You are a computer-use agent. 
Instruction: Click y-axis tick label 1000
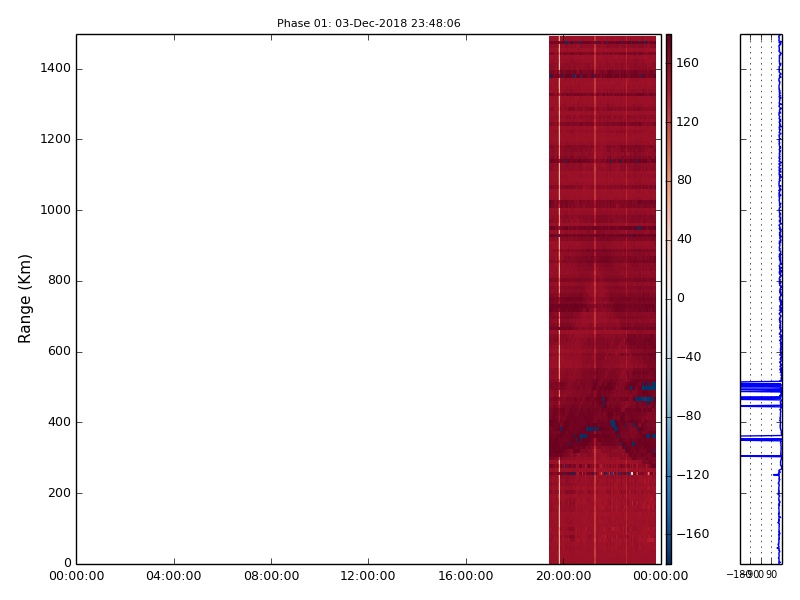pos(56,210)
